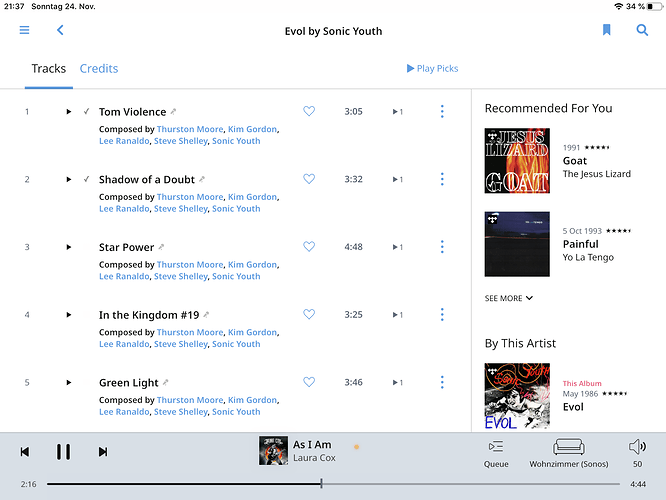
Task: Play track Star Power
Action: point(68,247)
